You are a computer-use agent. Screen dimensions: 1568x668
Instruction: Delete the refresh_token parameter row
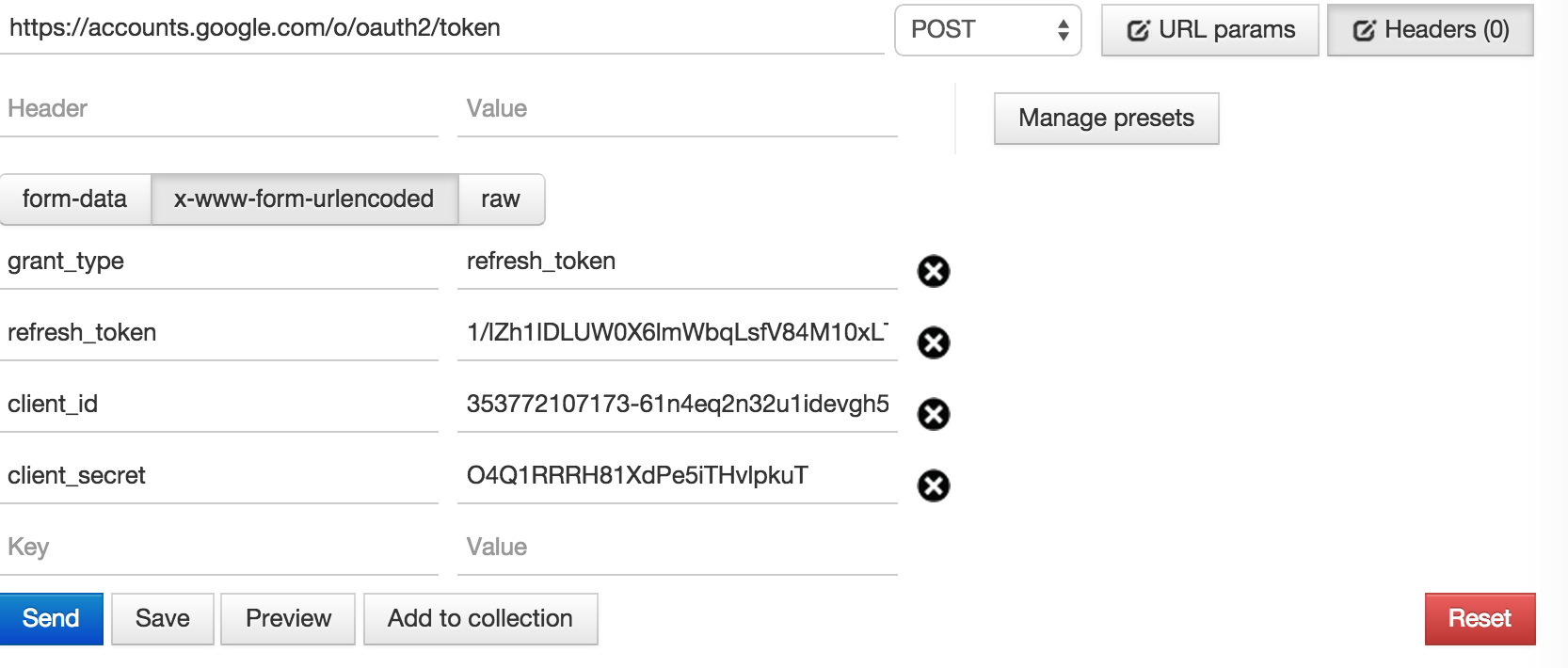point(933,342)
